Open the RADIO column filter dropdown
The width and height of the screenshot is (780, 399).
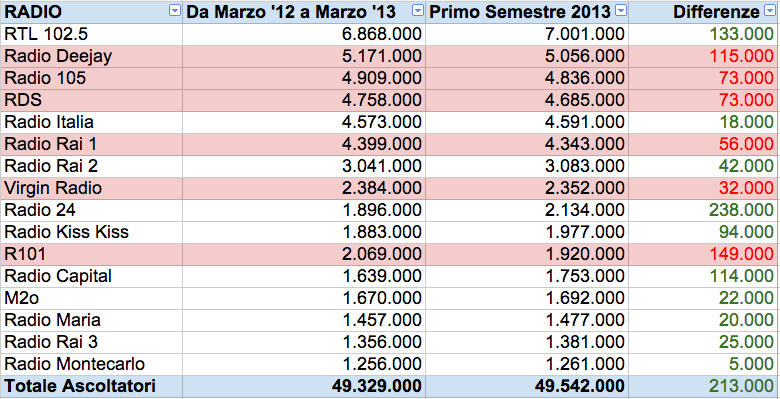point(175,11)
